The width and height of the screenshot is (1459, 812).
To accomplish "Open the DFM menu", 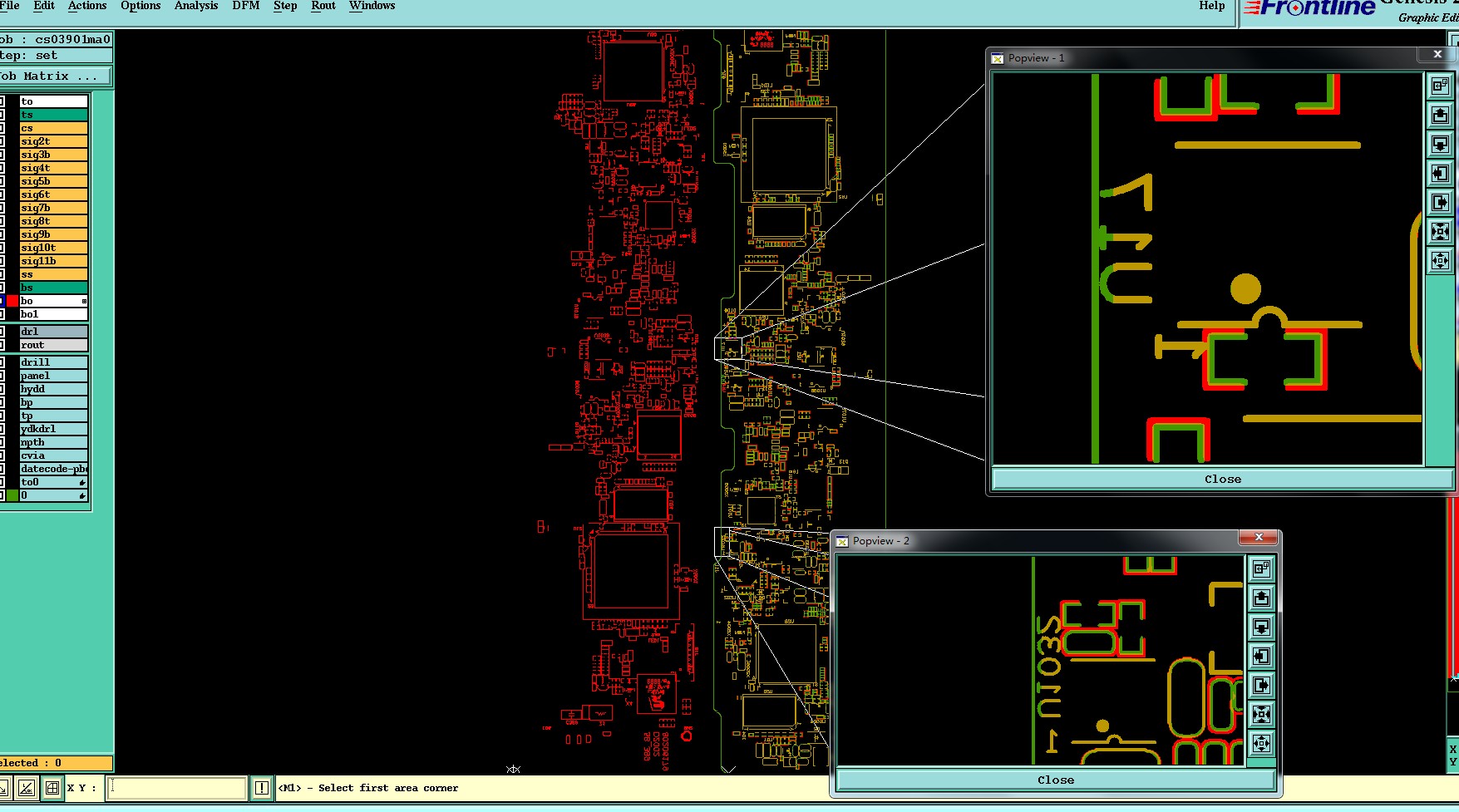I will [246, 6].
